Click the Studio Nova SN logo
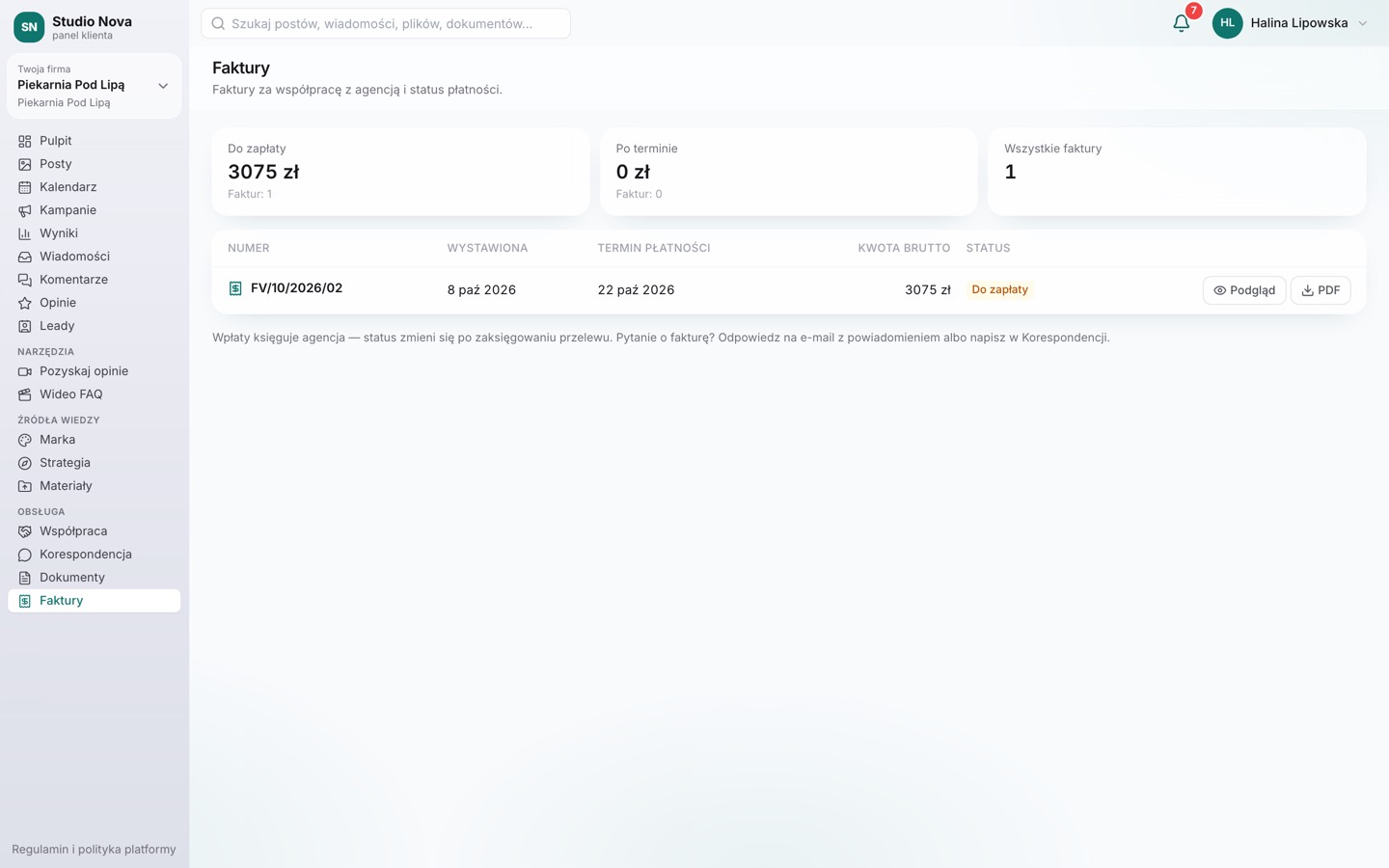This screenshot has width=1389, height=868. tap(29, 27)
